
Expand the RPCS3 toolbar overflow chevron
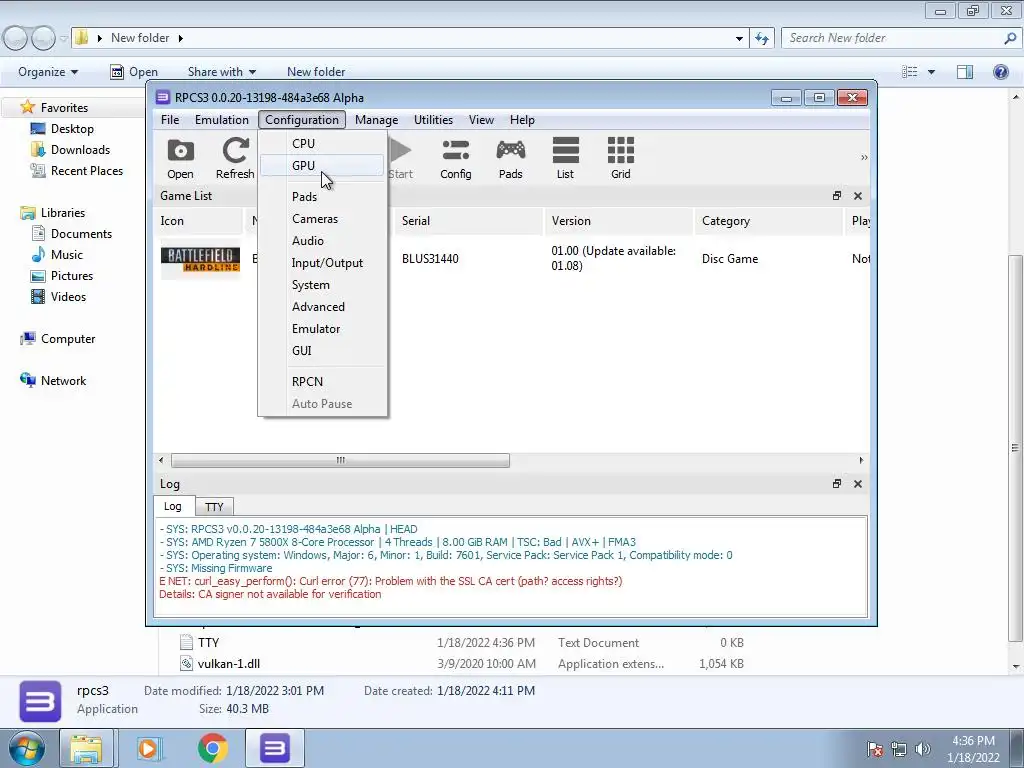pyautogui.click(x=864, y=157)
